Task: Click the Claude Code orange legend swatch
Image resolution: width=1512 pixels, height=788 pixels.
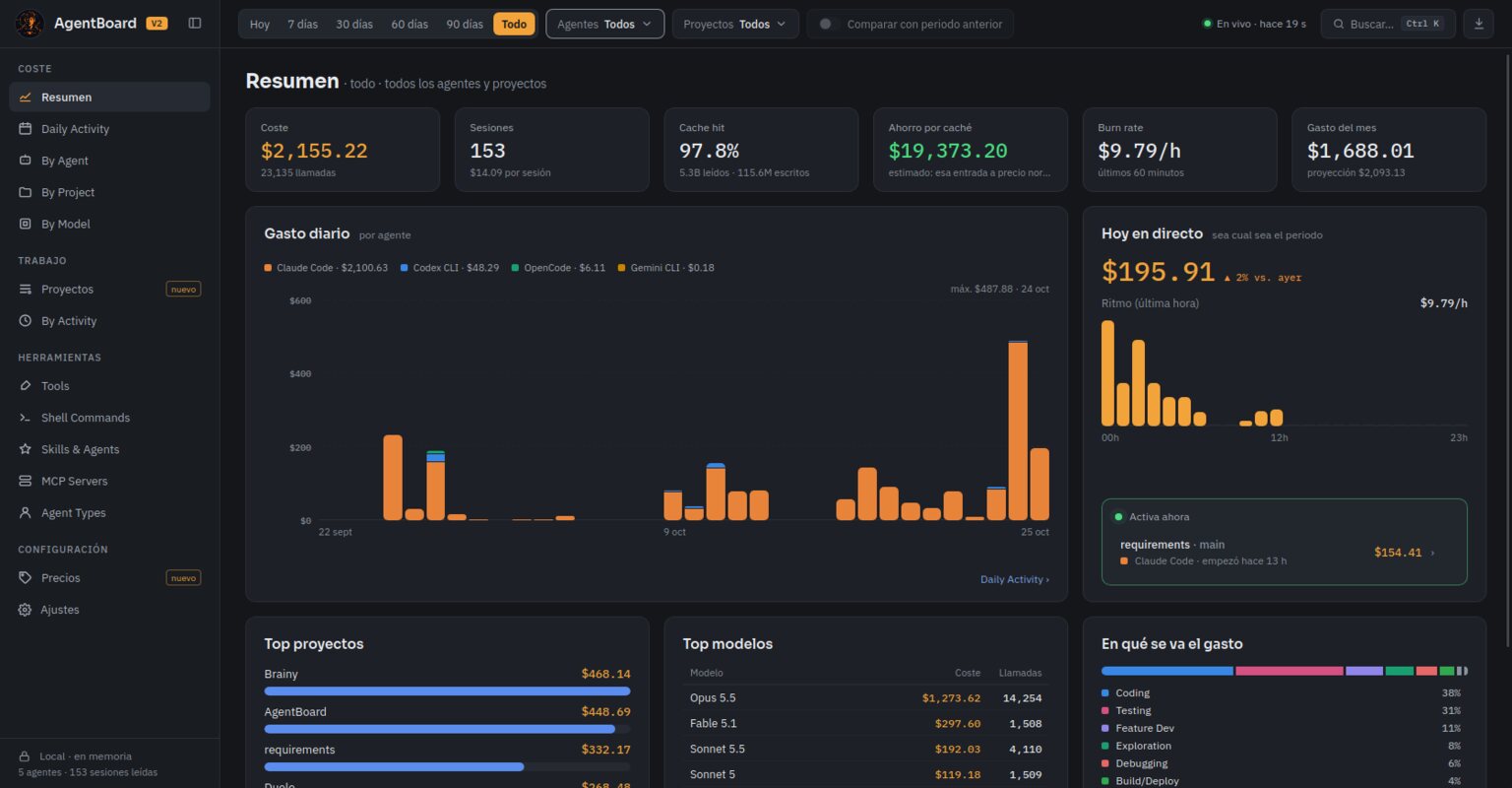Action: pos(268,268)
